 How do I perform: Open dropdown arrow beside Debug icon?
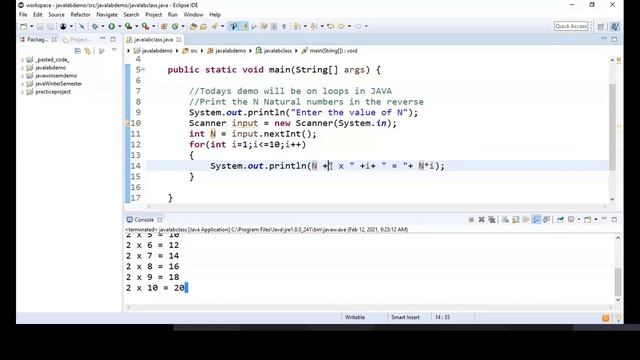click(102, 27)
